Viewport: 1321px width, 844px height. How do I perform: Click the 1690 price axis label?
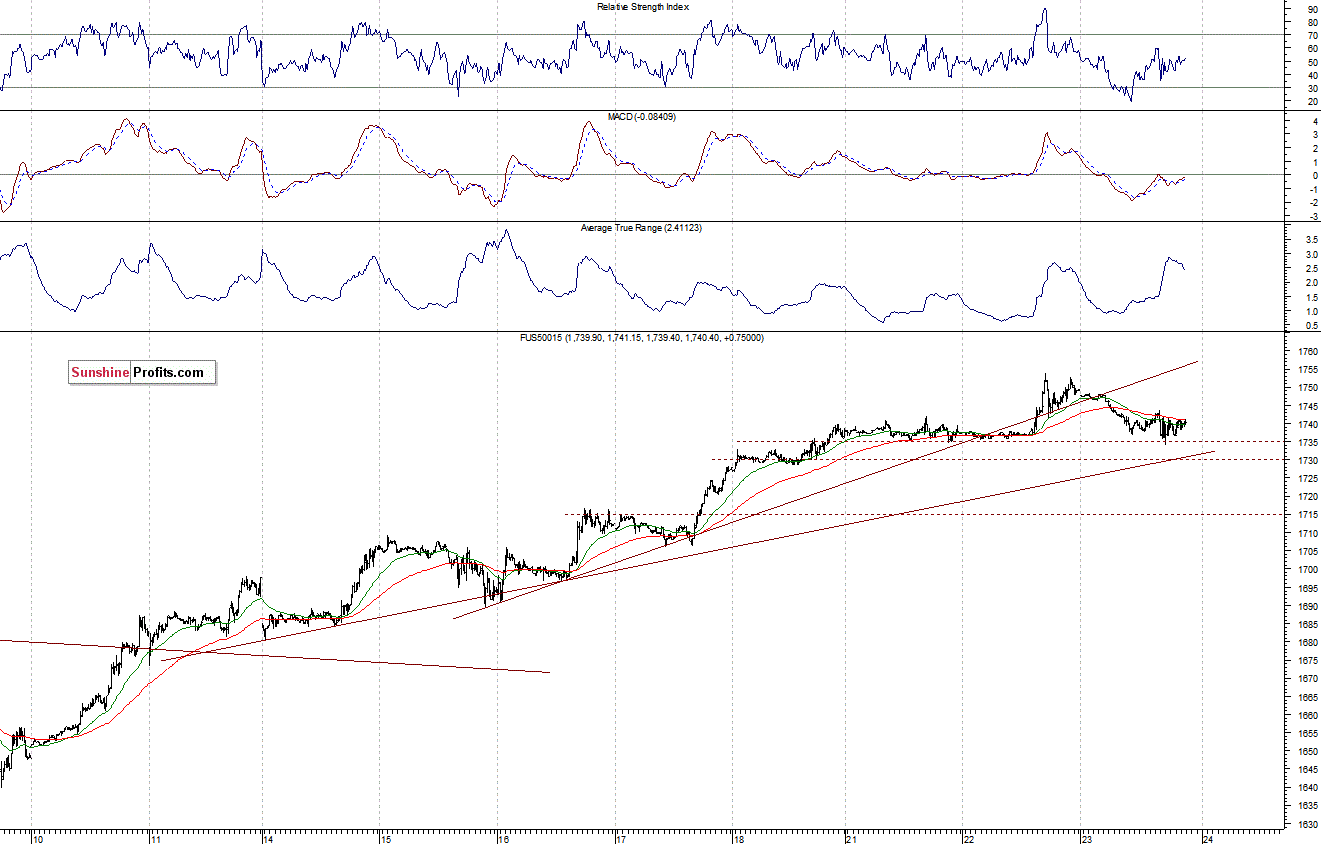[x=1309, y=607]
